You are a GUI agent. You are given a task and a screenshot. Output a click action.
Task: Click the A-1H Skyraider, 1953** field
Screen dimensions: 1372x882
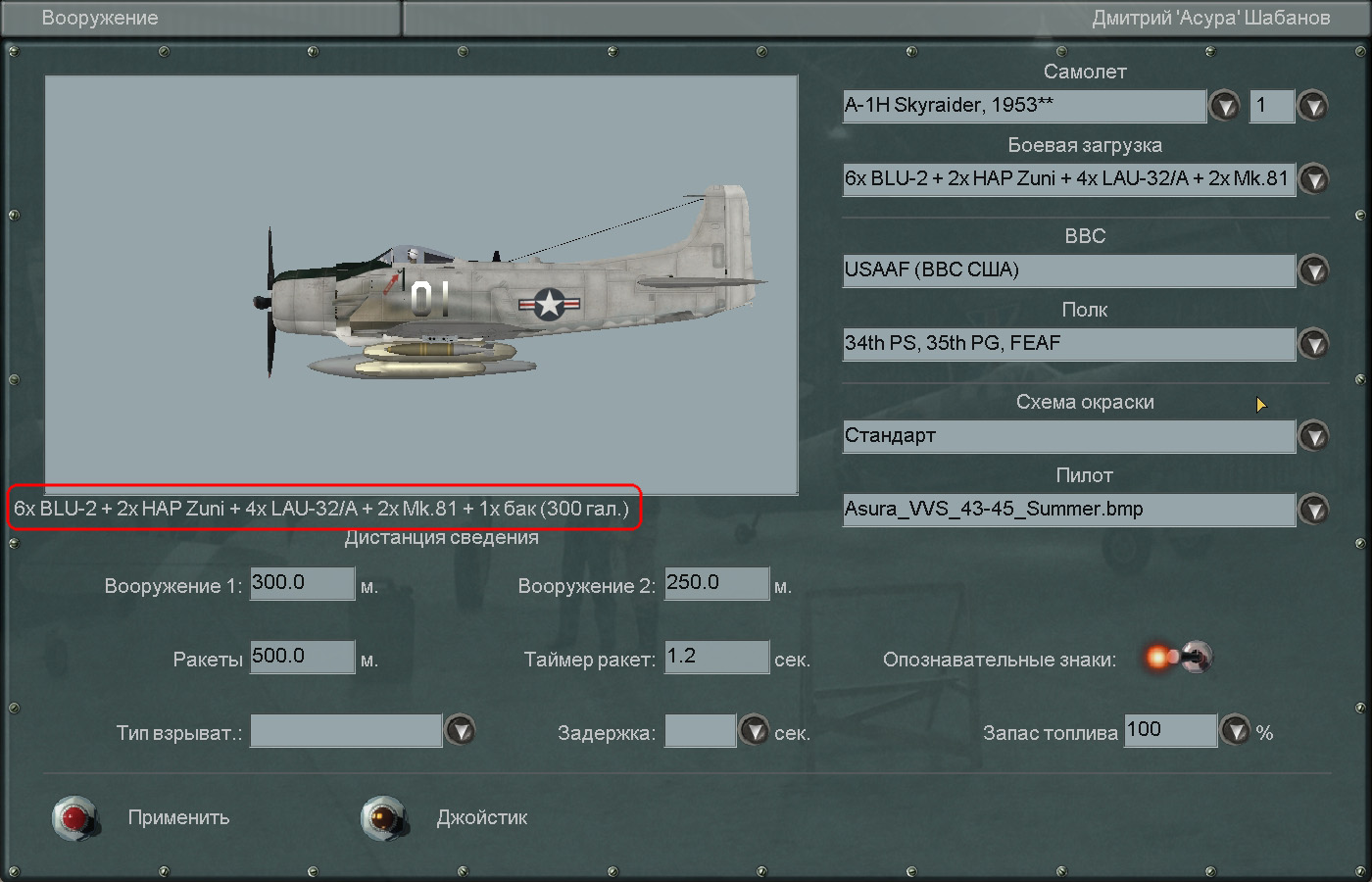click(1024, 106)
